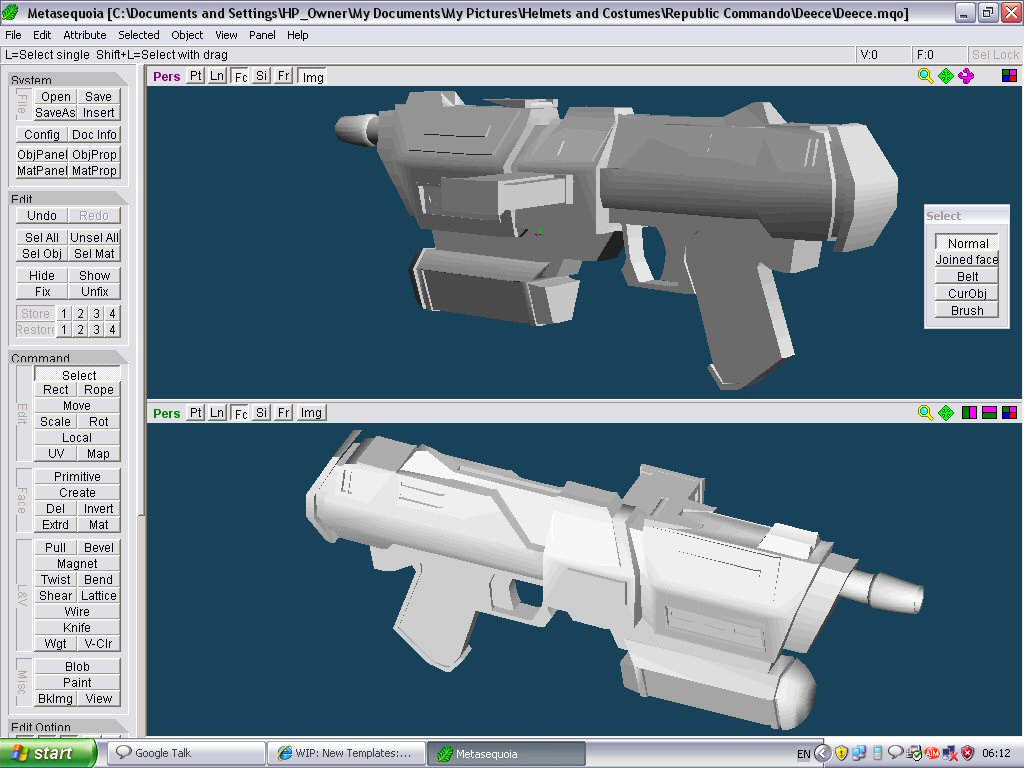Expand the Edit Option panel header
1024x768 pixels.
68,726
